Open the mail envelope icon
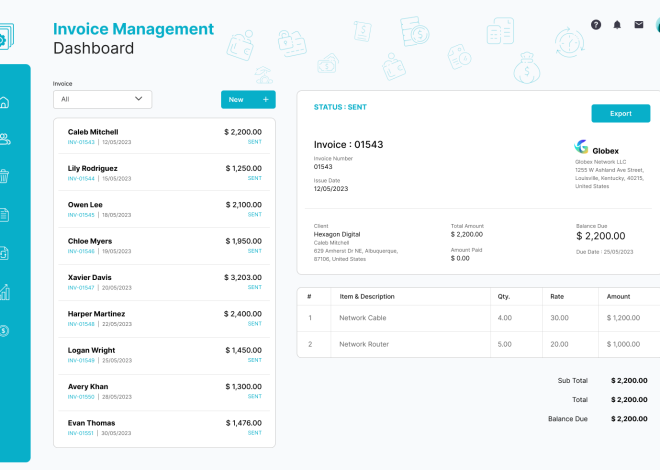 click(x=639, y=25)
